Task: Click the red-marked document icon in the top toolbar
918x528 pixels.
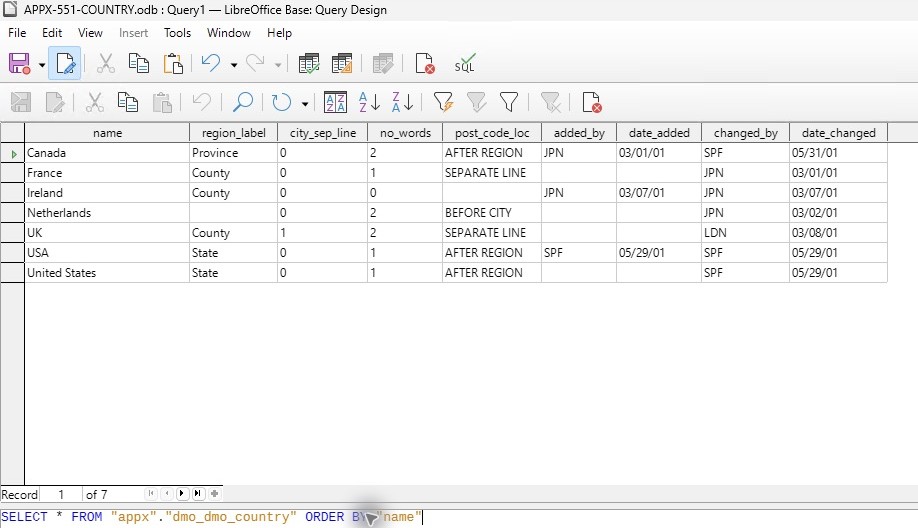Action: coord(424,63)
